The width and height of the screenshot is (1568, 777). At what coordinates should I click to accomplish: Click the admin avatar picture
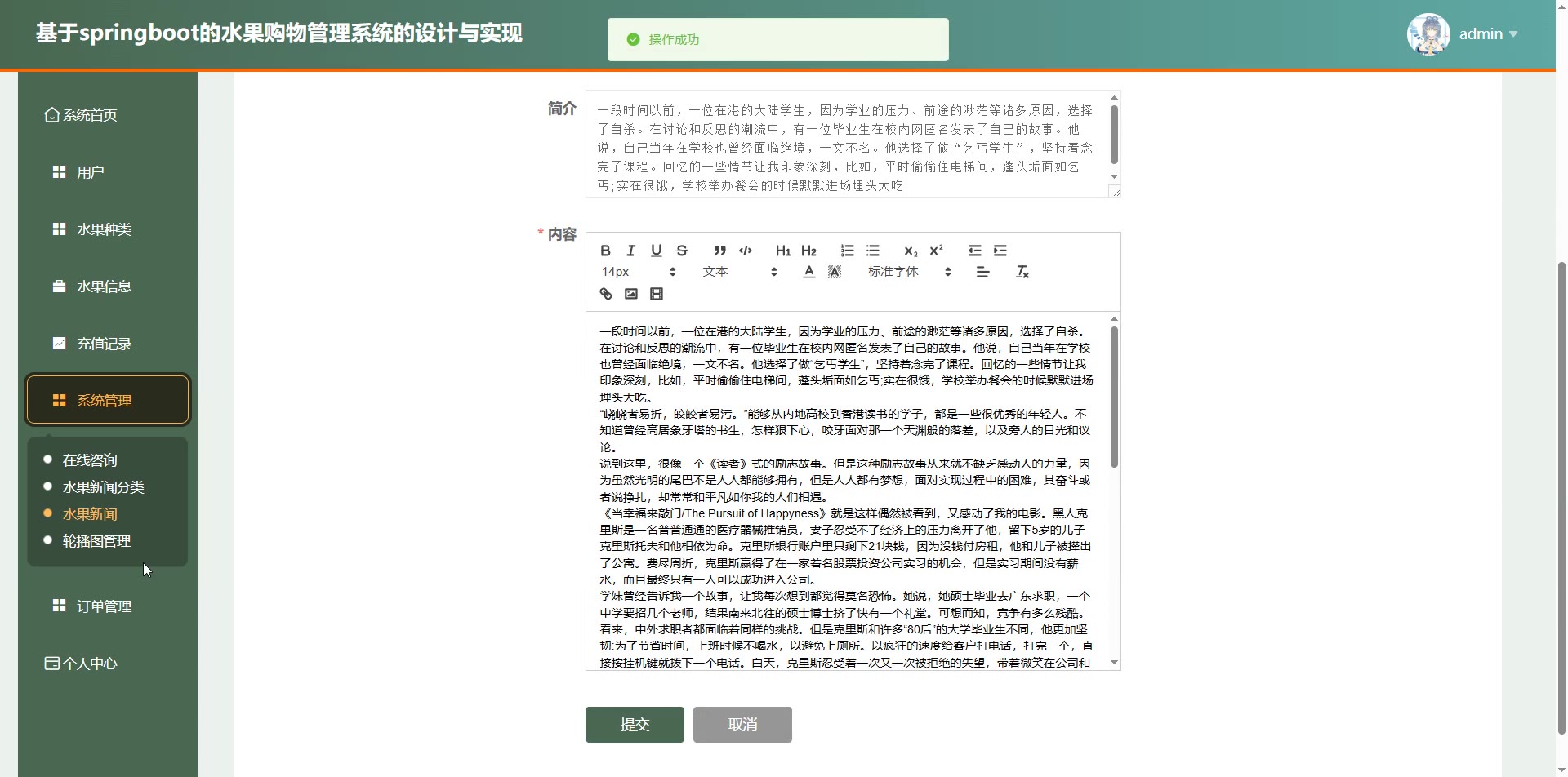pos(1428,34)
